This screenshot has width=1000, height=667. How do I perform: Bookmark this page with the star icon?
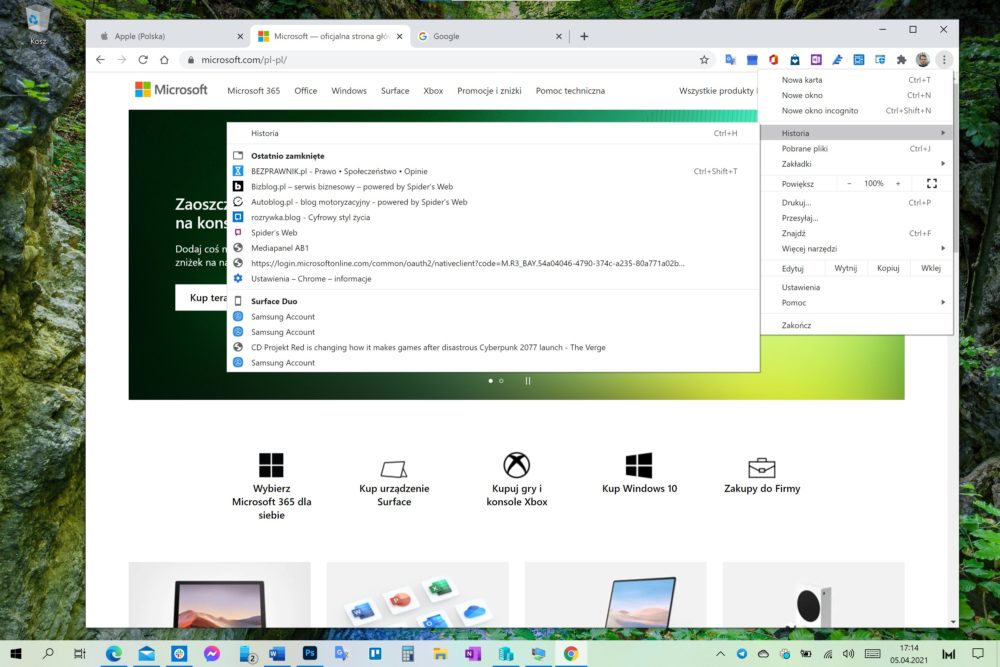click(x=704, y=59)
